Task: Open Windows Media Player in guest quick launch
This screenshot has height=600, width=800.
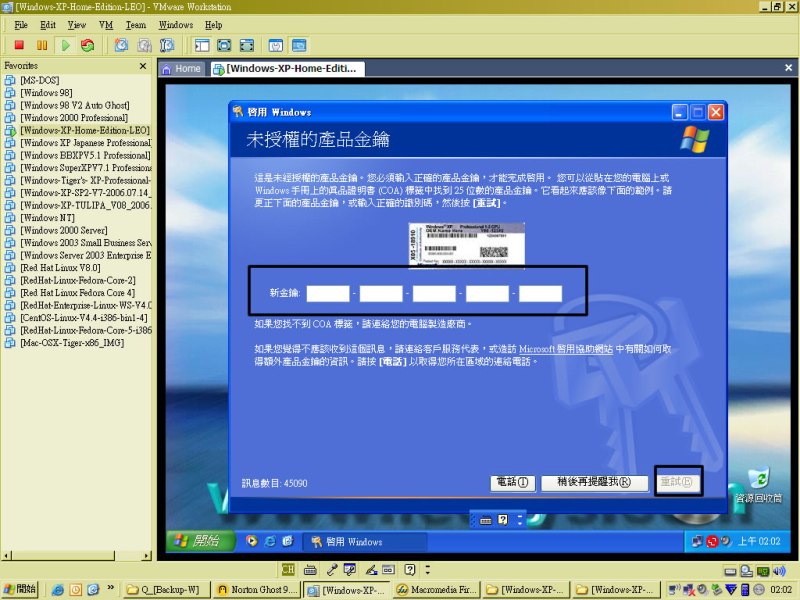Action: click(x=252, y=541)
